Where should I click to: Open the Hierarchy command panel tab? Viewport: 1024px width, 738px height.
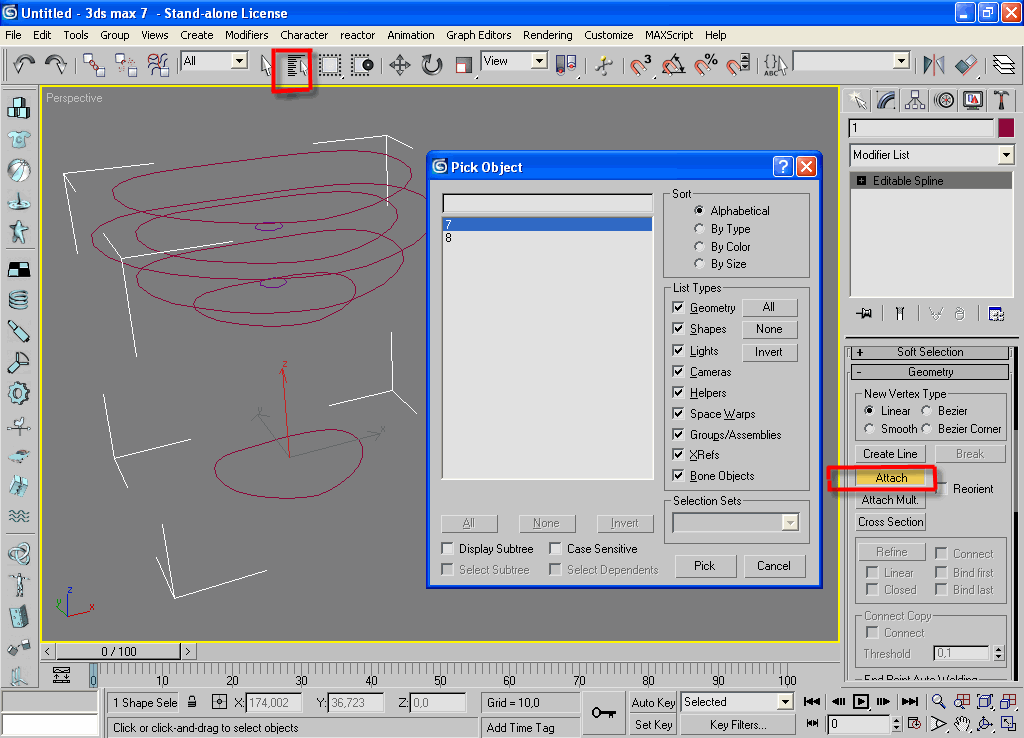915,100
